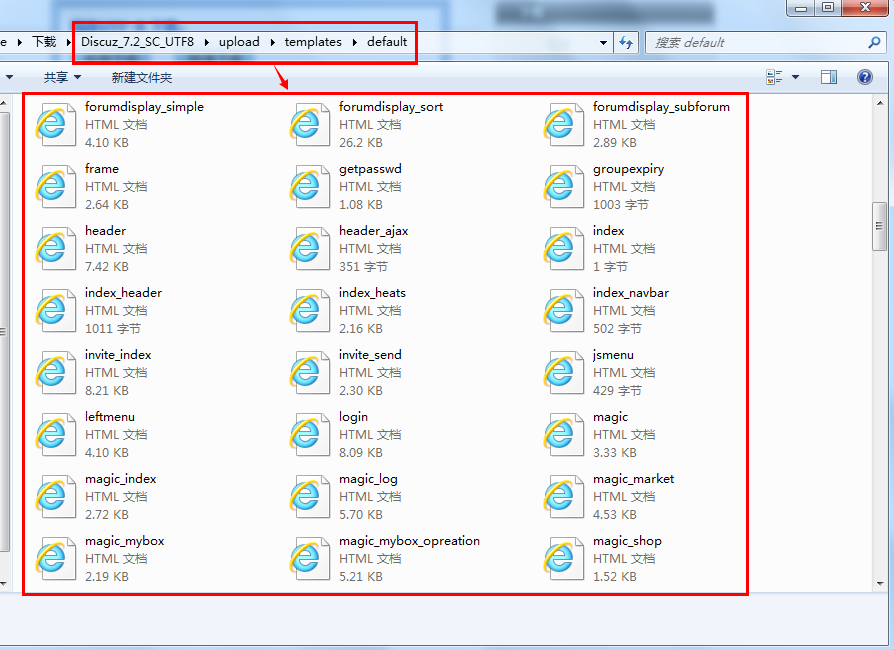The height and width of the screenshot is (650, 894).
Task: Click the login file icon
Action: [310, 435]
